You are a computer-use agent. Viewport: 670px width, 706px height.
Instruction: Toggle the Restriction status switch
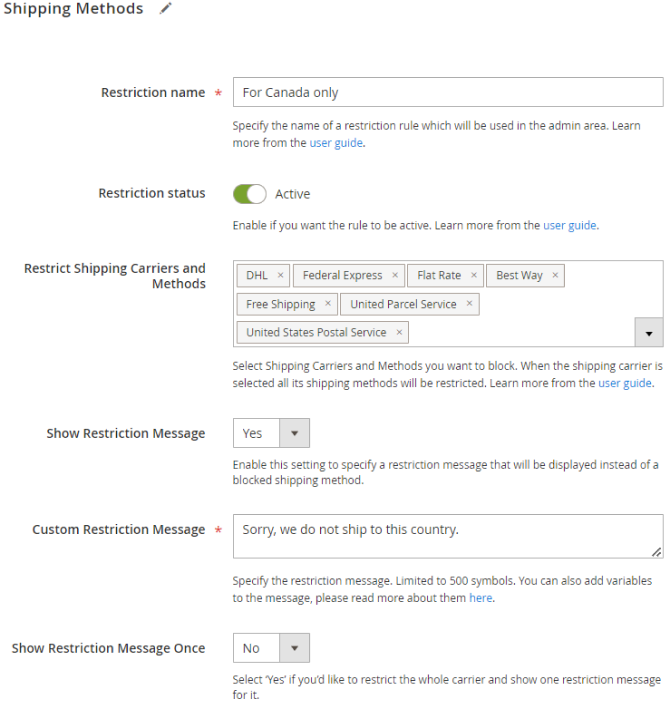pyautogui.click(x=250, y=194)
